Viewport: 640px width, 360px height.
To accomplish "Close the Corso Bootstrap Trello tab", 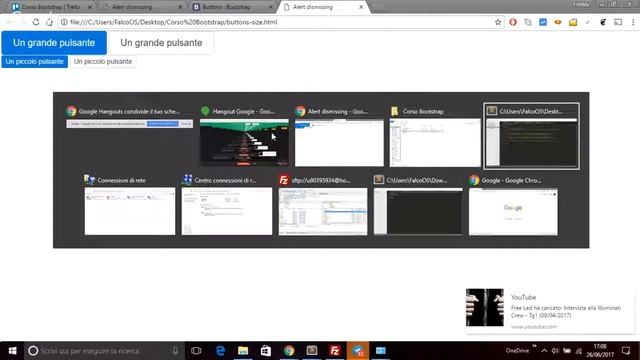I will (x=90, y=7).
